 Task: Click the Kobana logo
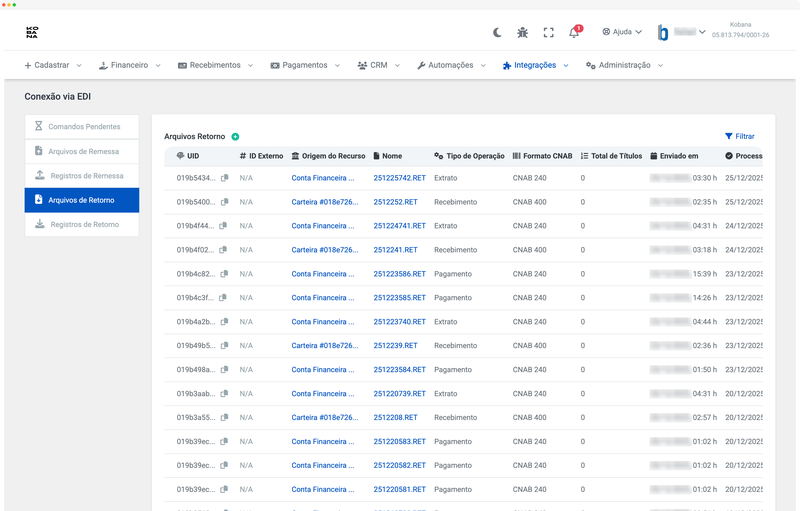pyautogui.click(x=32, y=32)
